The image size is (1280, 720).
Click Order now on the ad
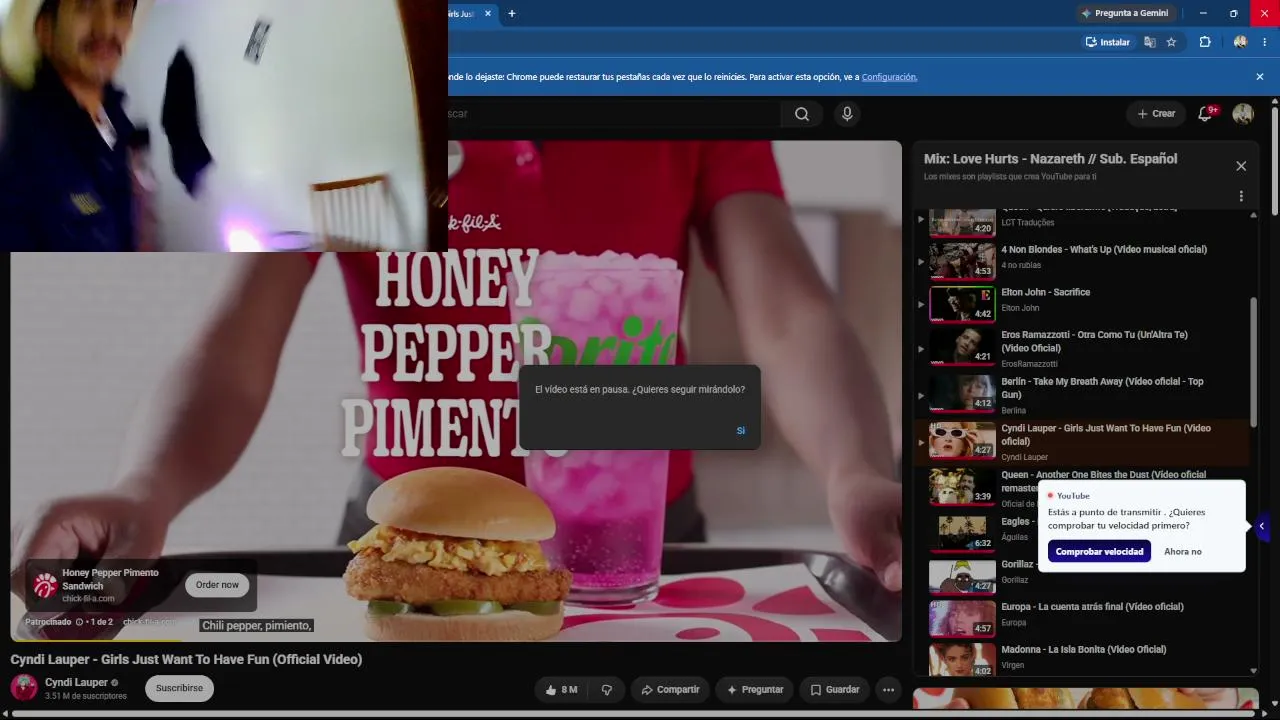click(x=217, y=585)
